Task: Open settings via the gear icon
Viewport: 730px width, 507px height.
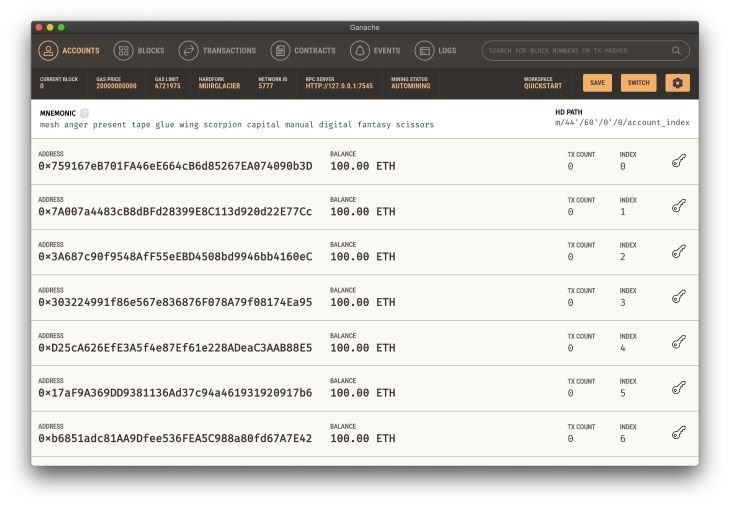Action: [677, 83]
